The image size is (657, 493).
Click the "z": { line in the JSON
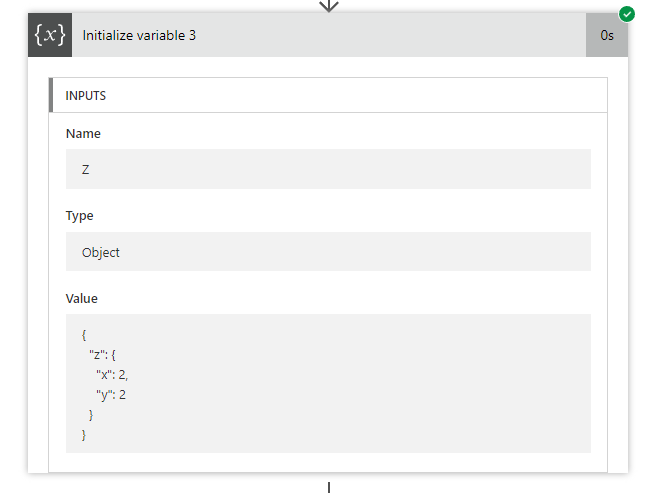click(x=103, y=355)
